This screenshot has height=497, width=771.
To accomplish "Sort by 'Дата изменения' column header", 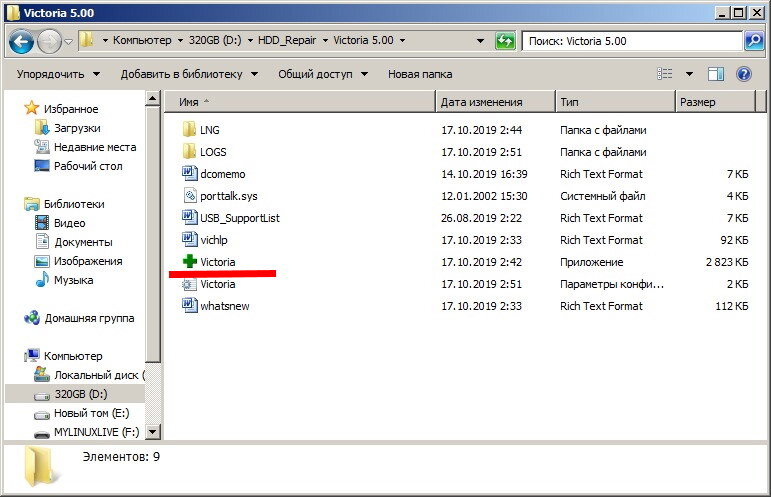I will 495,102.
